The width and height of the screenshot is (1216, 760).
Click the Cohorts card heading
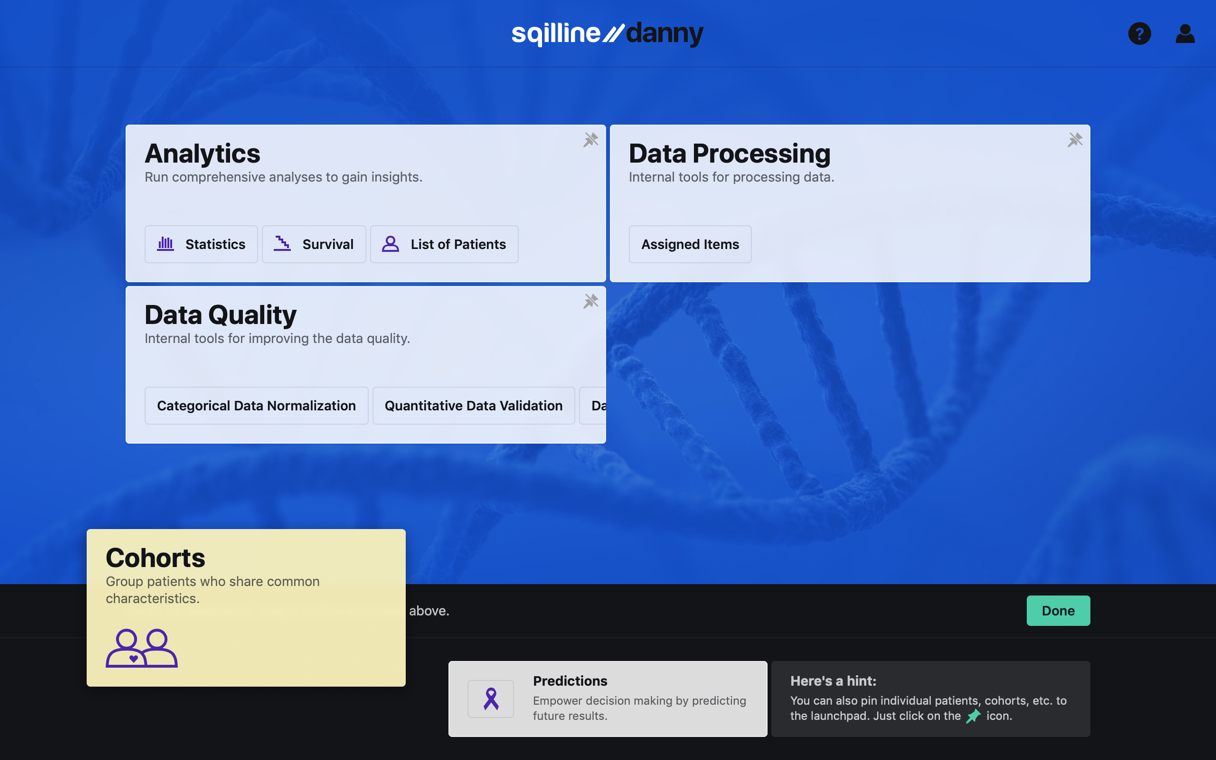(155, 558)
